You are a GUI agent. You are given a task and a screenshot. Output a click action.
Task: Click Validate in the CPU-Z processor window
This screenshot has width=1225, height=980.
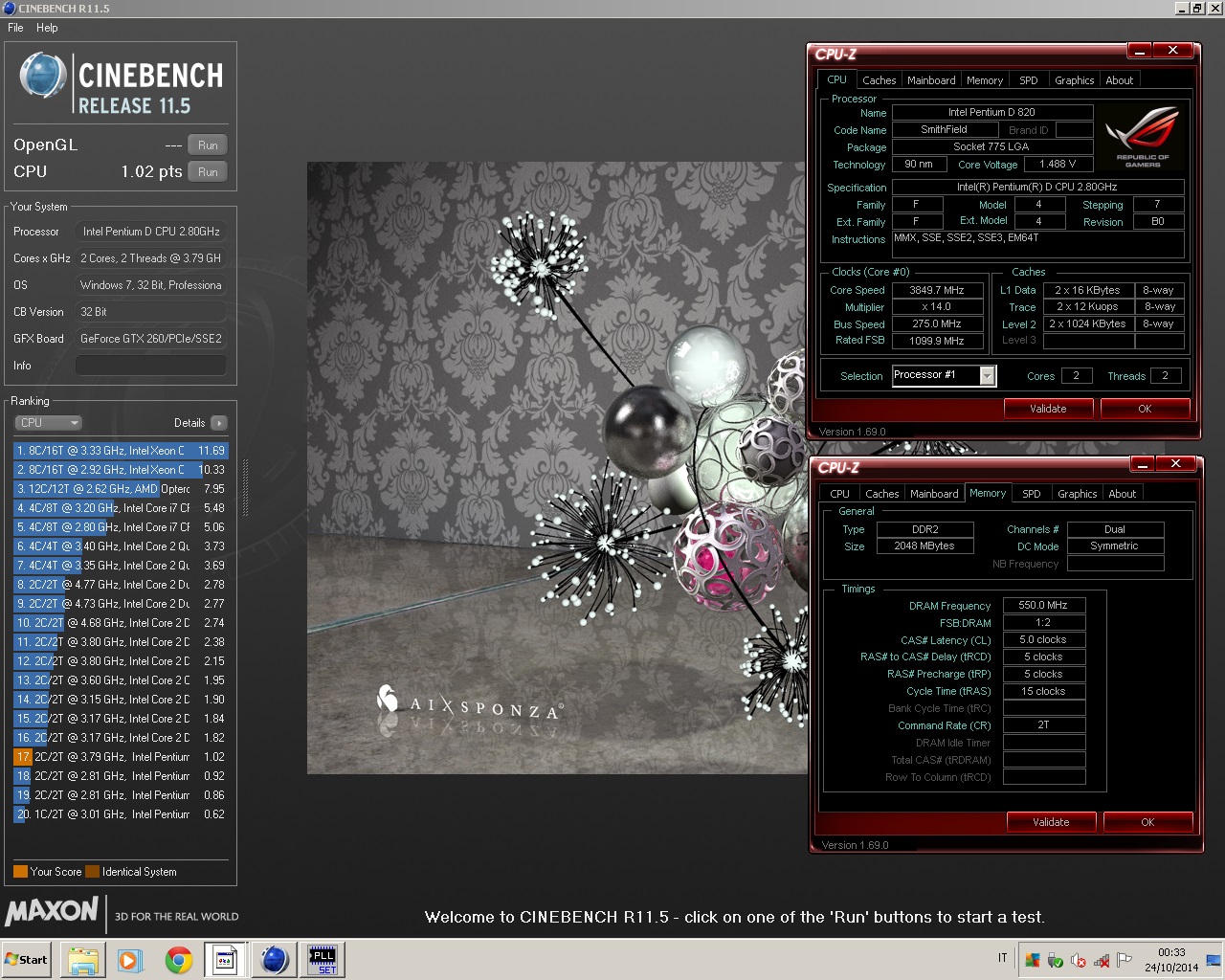pos(1048,409)
